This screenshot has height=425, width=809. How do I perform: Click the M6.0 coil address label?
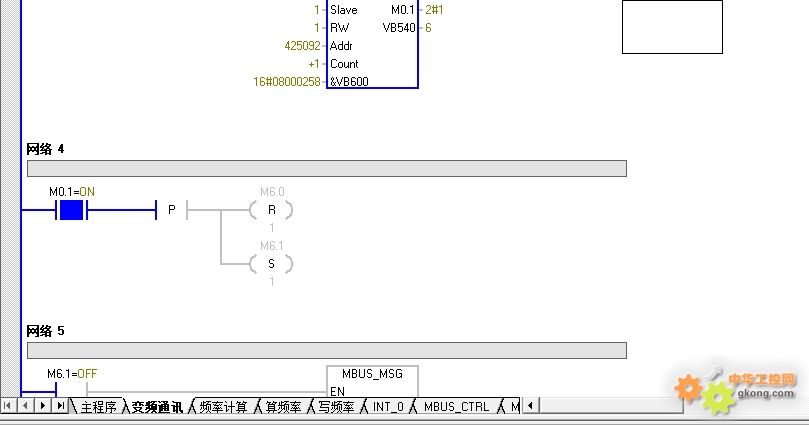272,192
